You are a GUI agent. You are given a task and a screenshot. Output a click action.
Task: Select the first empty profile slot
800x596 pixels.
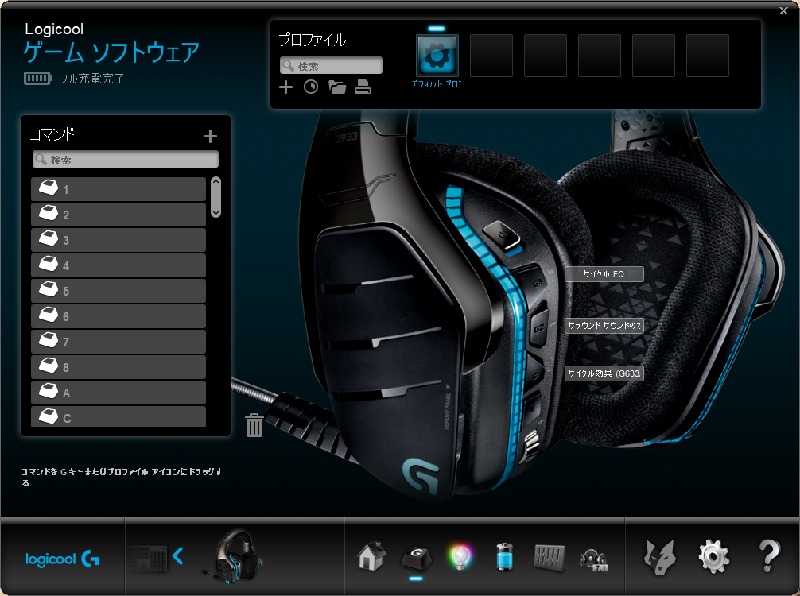(x=491, y=56)
